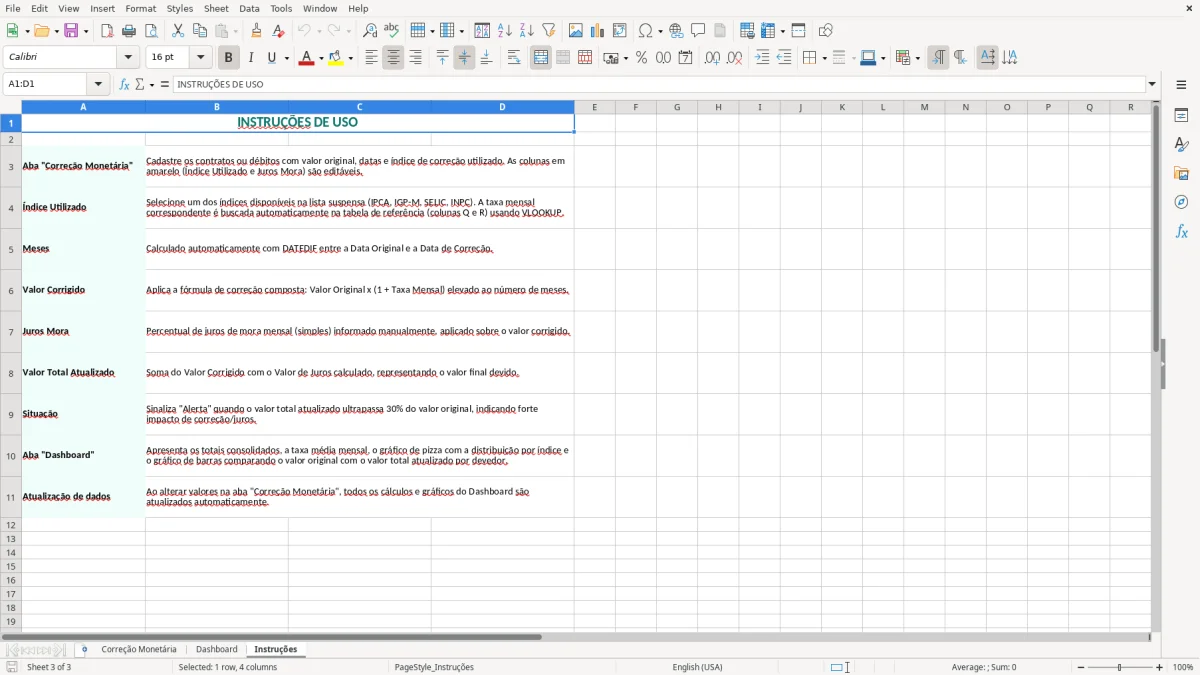Increase indent icon
1200x675 pixels.
(762, 58)
